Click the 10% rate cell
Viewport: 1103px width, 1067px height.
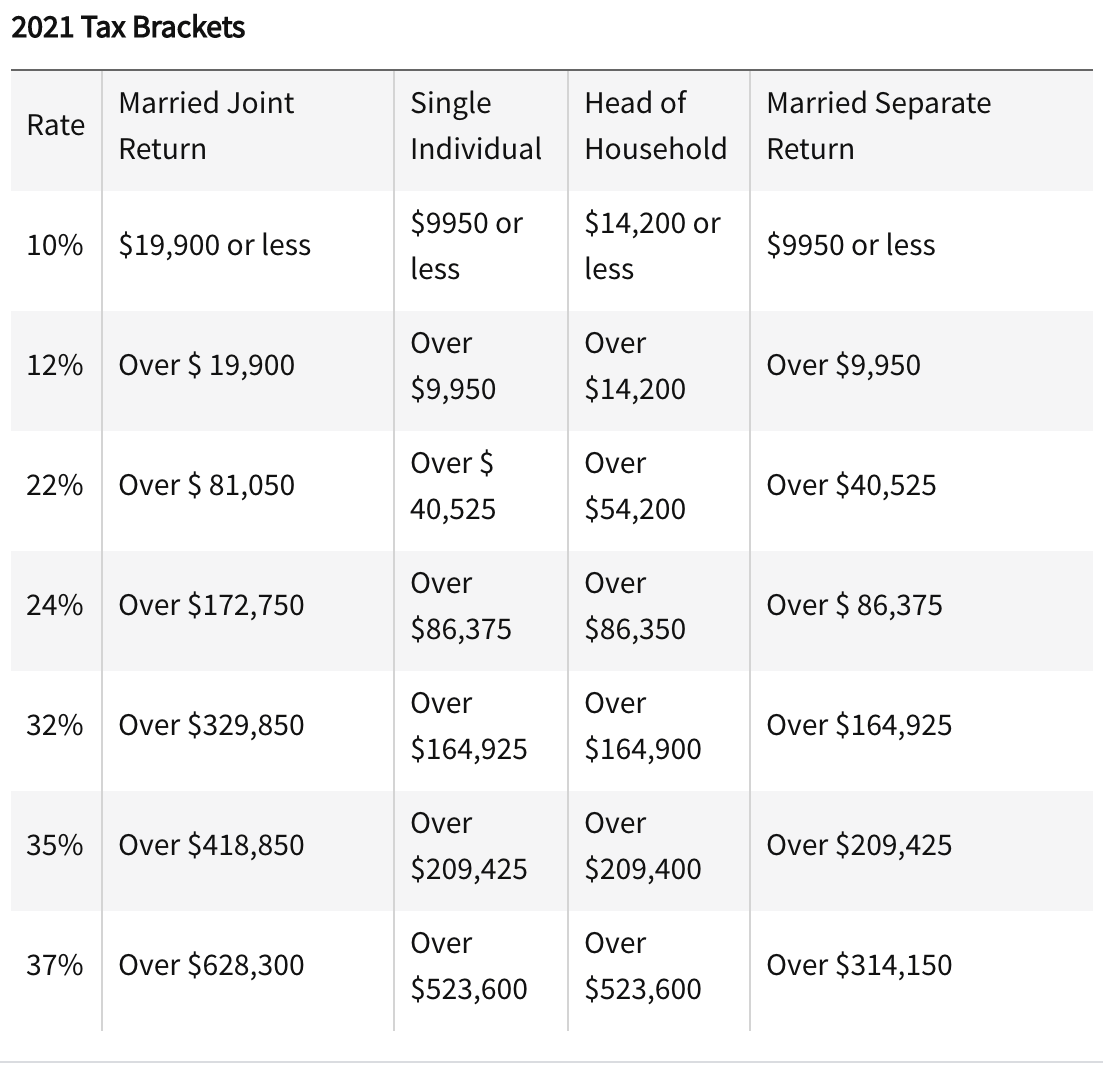[x=55, y=246]
